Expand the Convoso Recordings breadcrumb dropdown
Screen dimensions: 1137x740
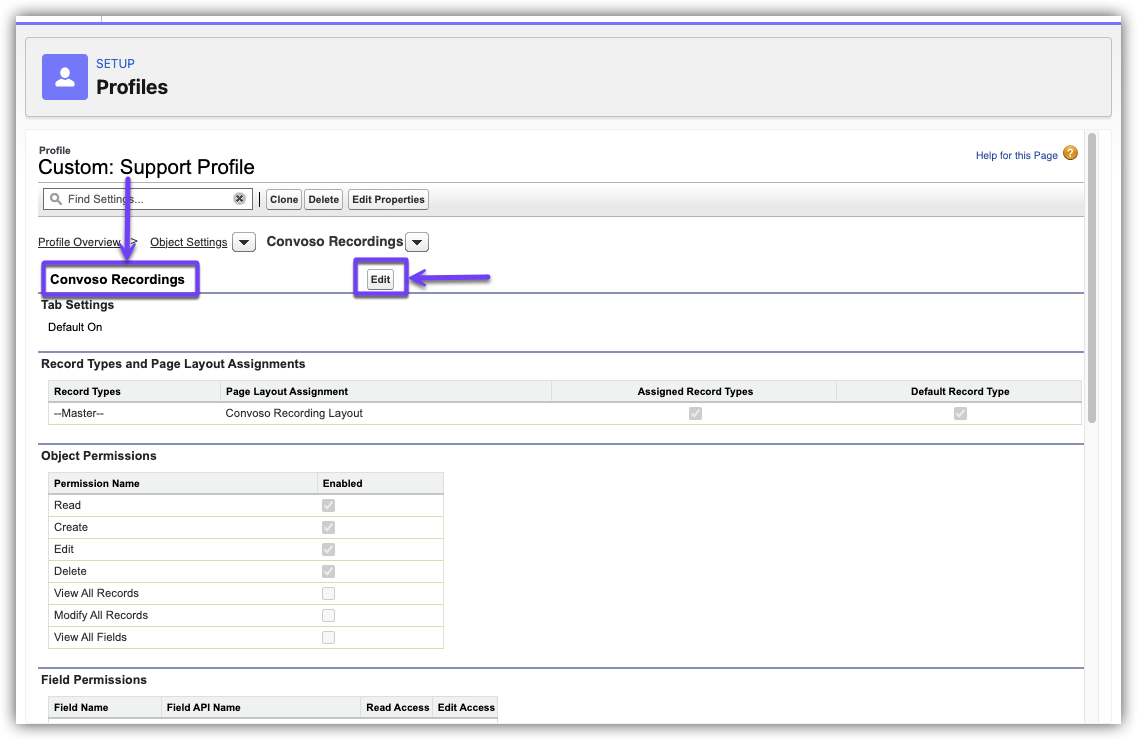click(418, 242)
